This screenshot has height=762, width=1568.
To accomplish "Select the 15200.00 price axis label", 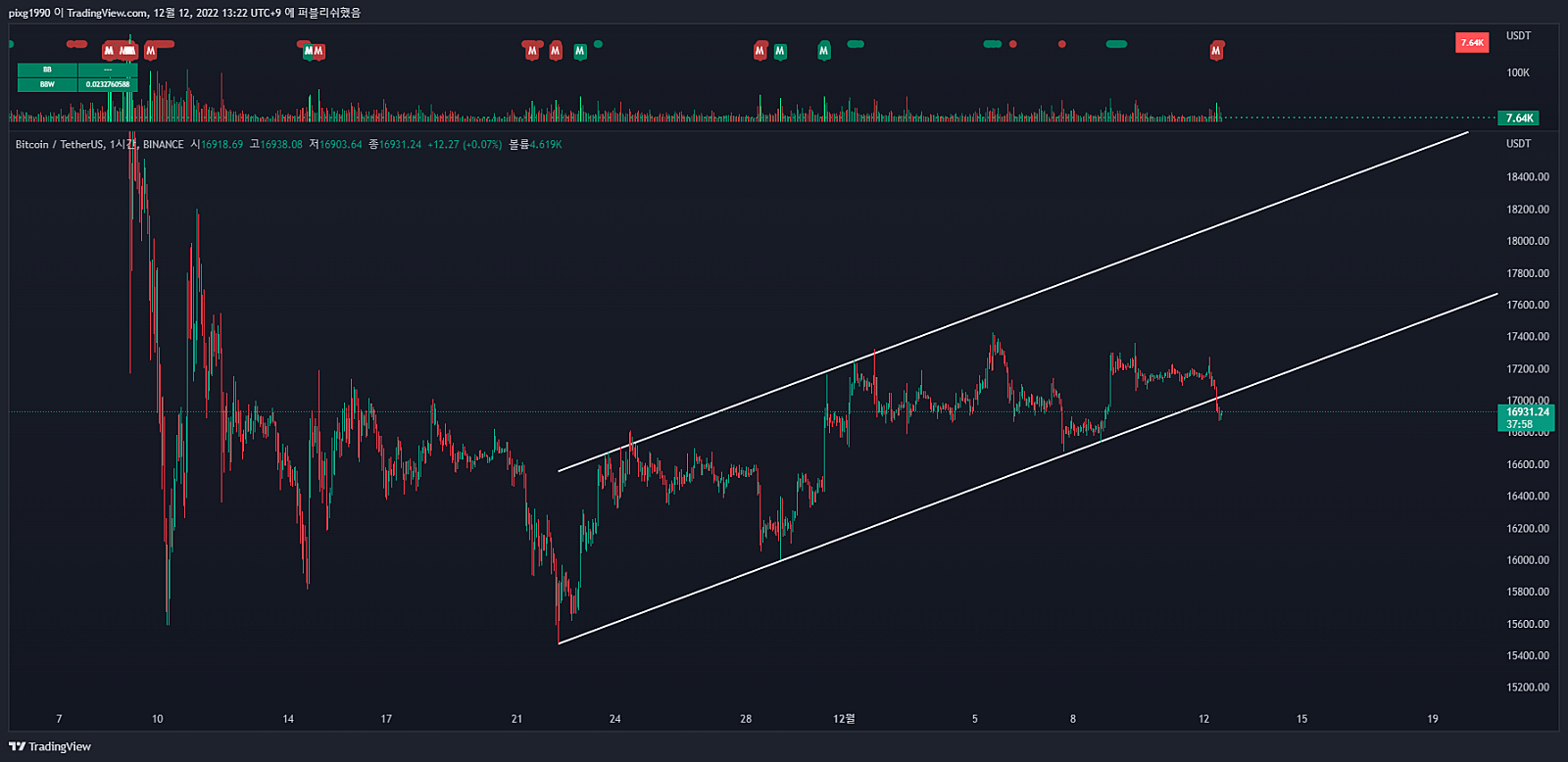I will [1528, 688].
